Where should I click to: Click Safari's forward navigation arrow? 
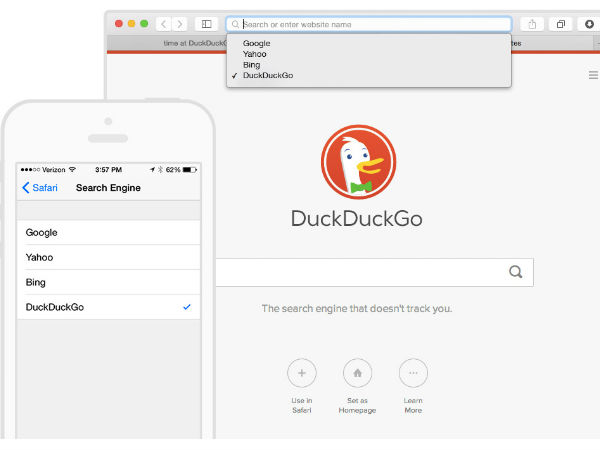(x=179, y=24)
